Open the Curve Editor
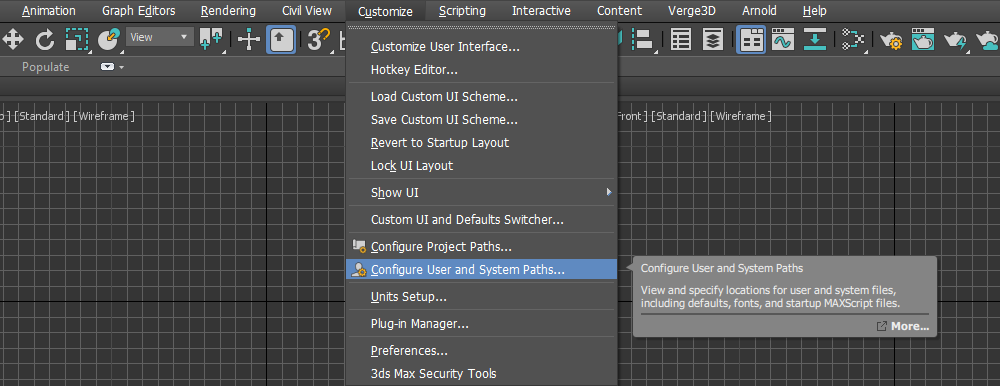This screenshot has height=386, width=1000. coord(782,40)
